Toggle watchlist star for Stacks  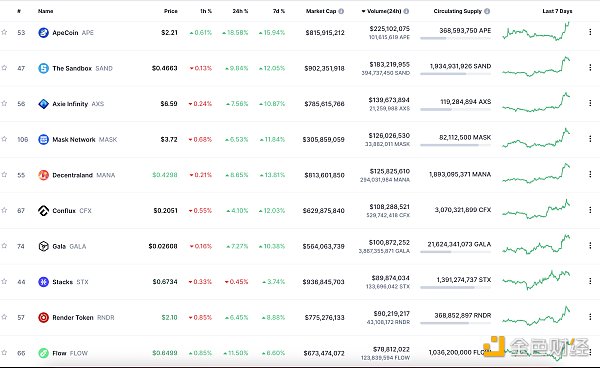point(4,281)
